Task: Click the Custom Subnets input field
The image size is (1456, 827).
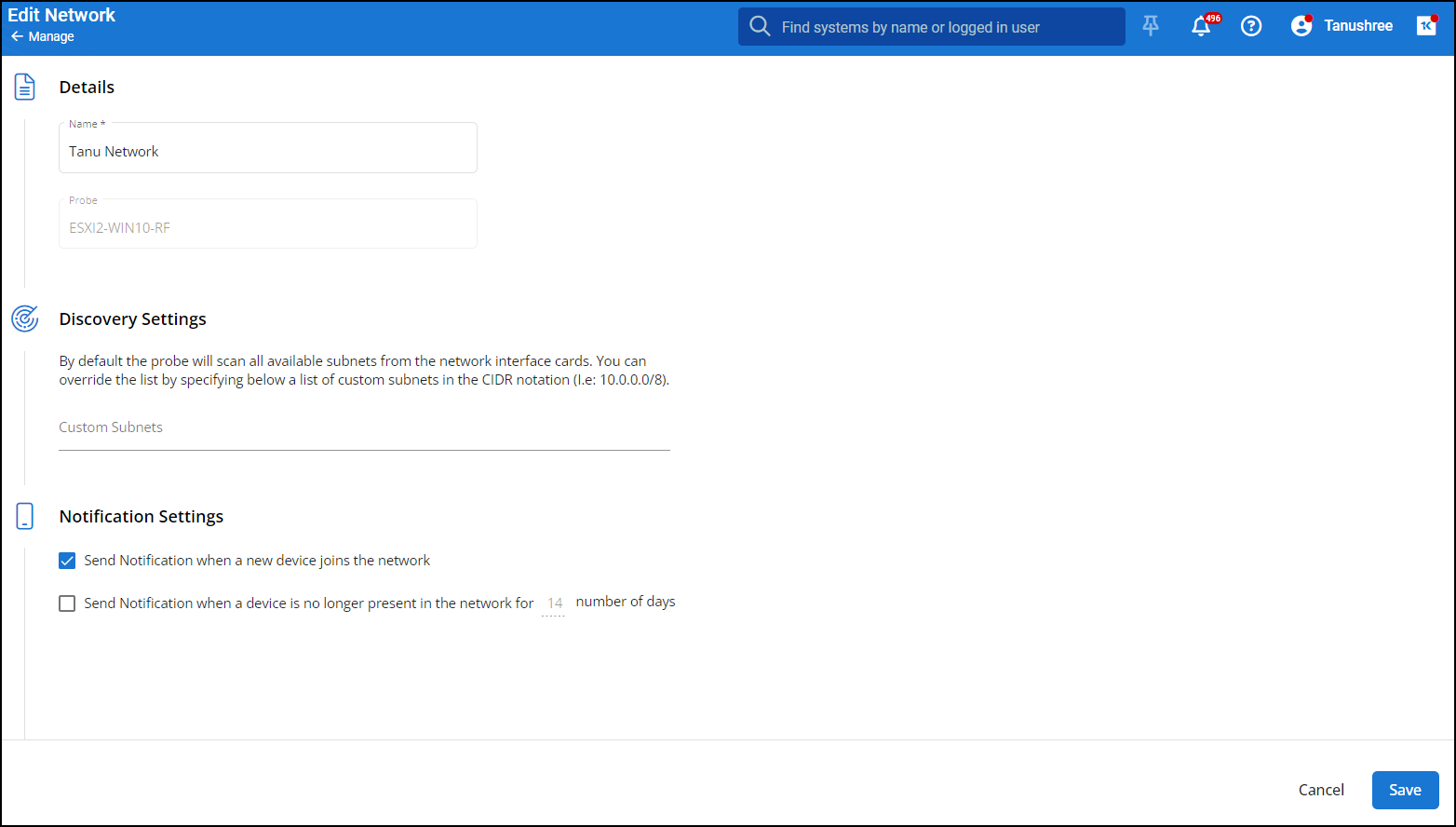Action: coord(364,428)
